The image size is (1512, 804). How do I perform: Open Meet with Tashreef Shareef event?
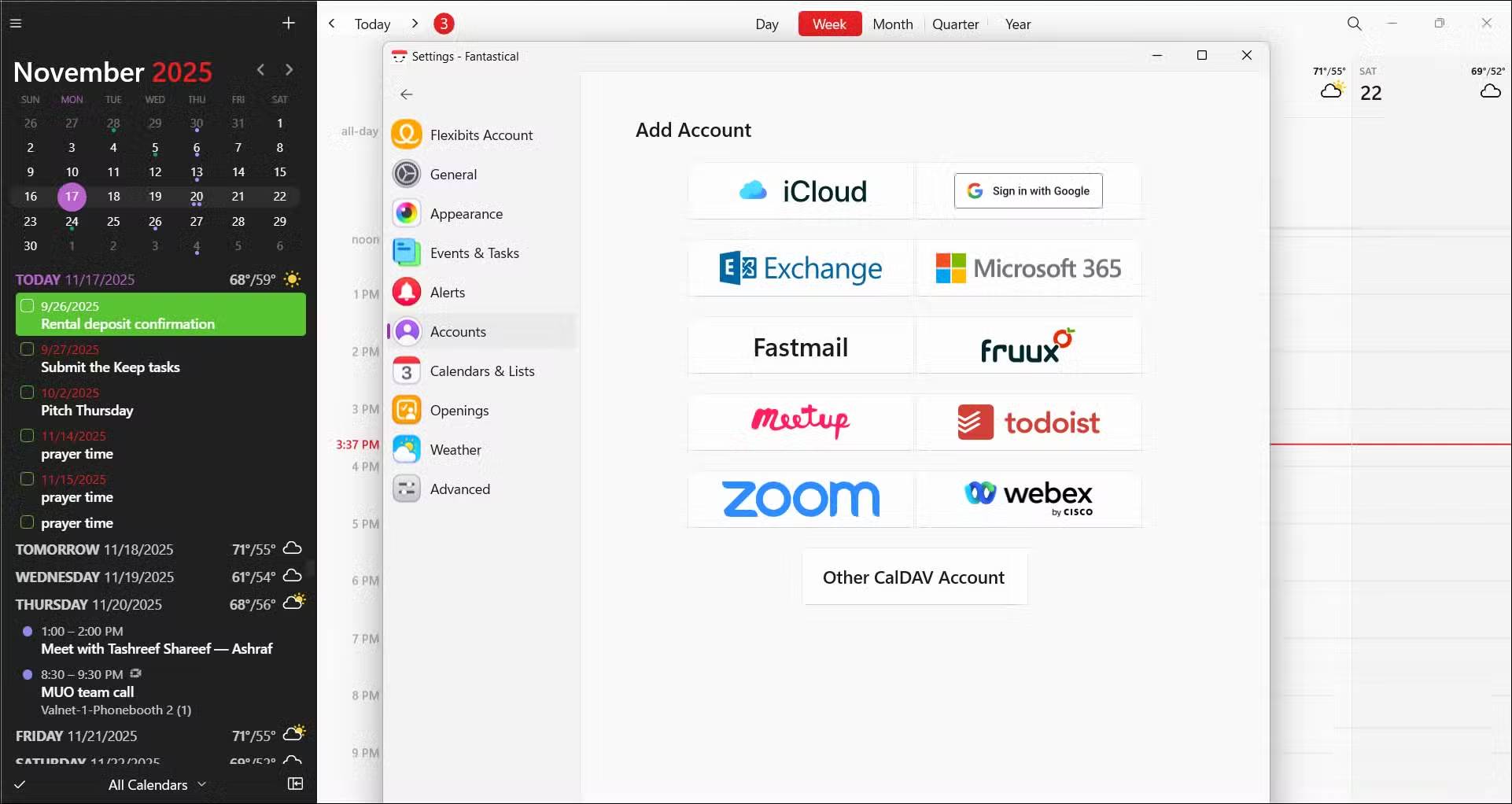pos(157,640)
